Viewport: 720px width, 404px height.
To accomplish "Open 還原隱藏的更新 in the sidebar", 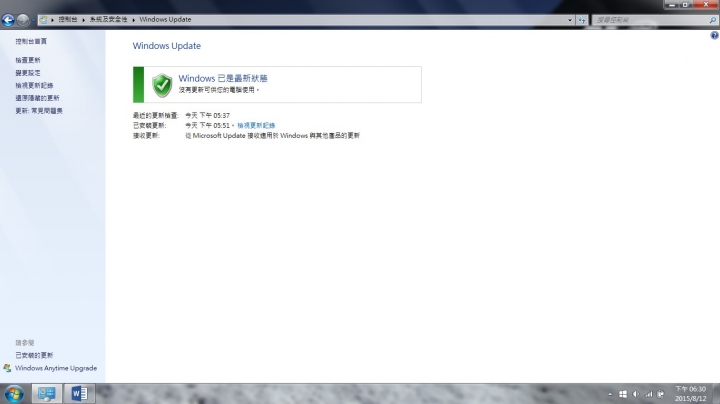I will 37,98.
